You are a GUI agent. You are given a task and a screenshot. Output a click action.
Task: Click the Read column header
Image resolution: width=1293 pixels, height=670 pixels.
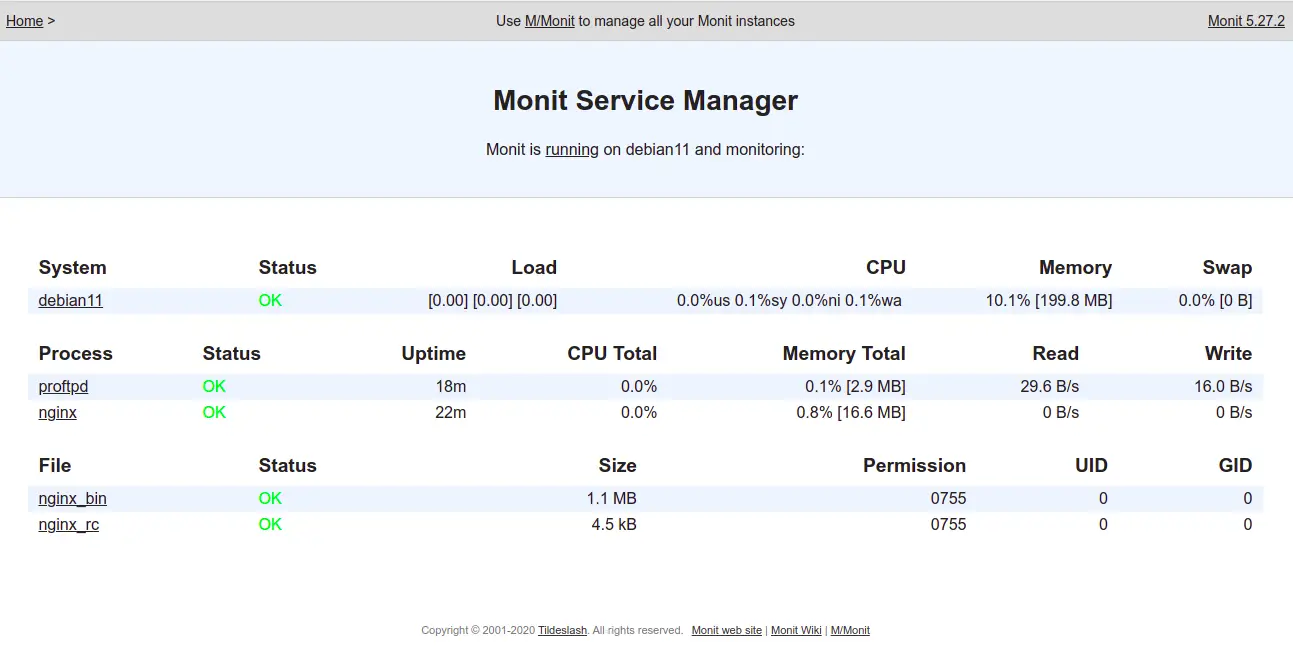click(x=1056, y=353)
